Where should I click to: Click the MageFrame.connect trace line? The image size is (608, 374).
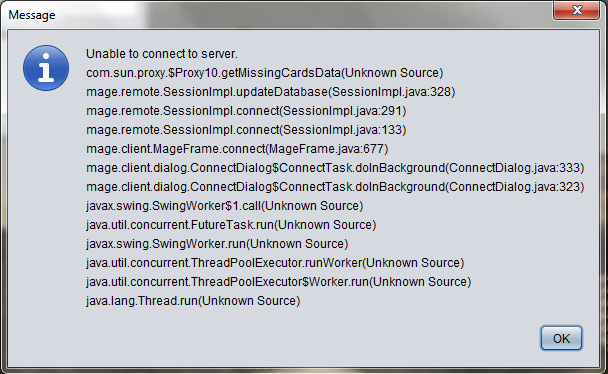click(x=237, y=149)
